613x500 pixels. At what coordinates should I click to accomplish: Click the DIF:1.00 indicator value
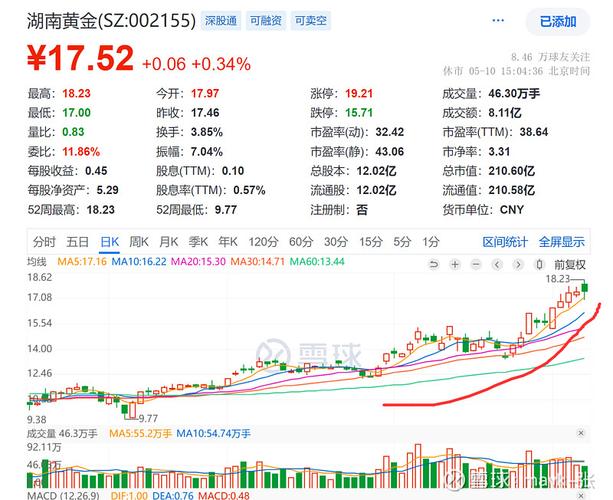tap(129, 495)
